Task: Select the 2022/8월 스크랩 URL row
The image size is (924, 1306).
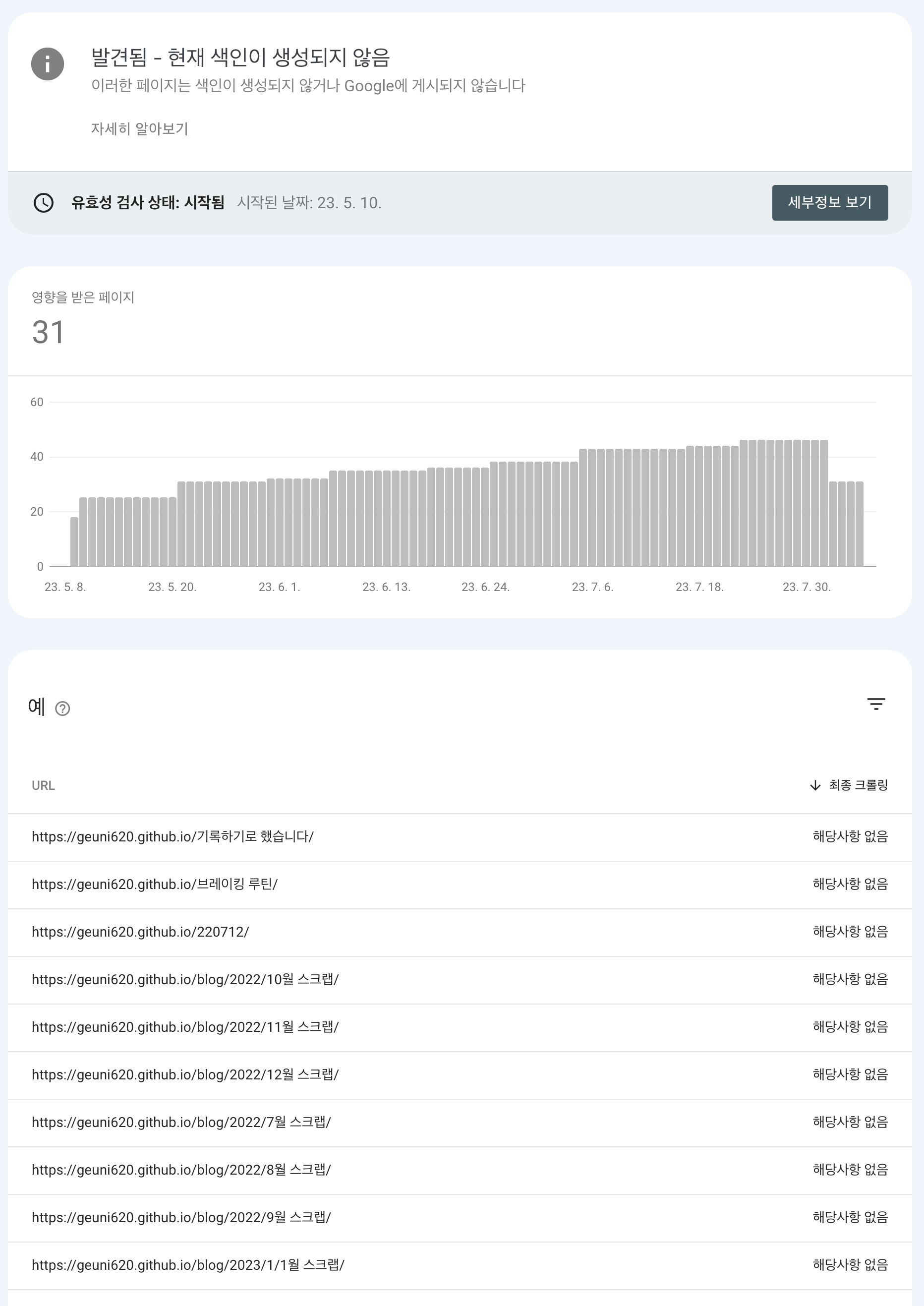Action: [460, 1171]
